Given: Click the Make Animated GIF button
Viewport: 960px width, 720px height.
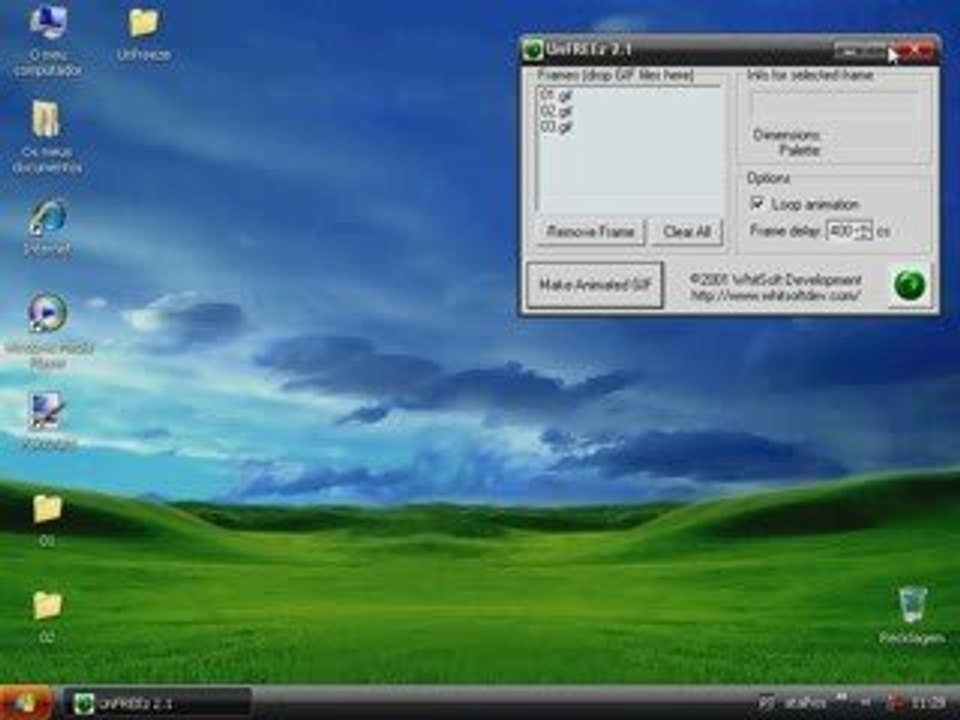Looking at the screenshot, I should [x=594, y=285].
